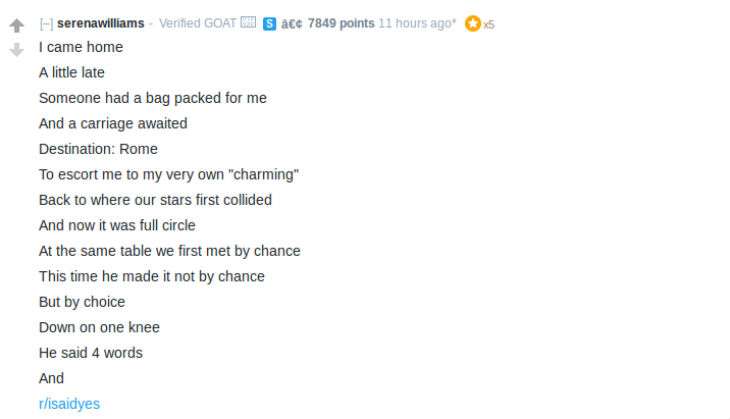Click the "He said 4 words" line
This screenshot has height=419, width=730.
(x=91, y=353)
